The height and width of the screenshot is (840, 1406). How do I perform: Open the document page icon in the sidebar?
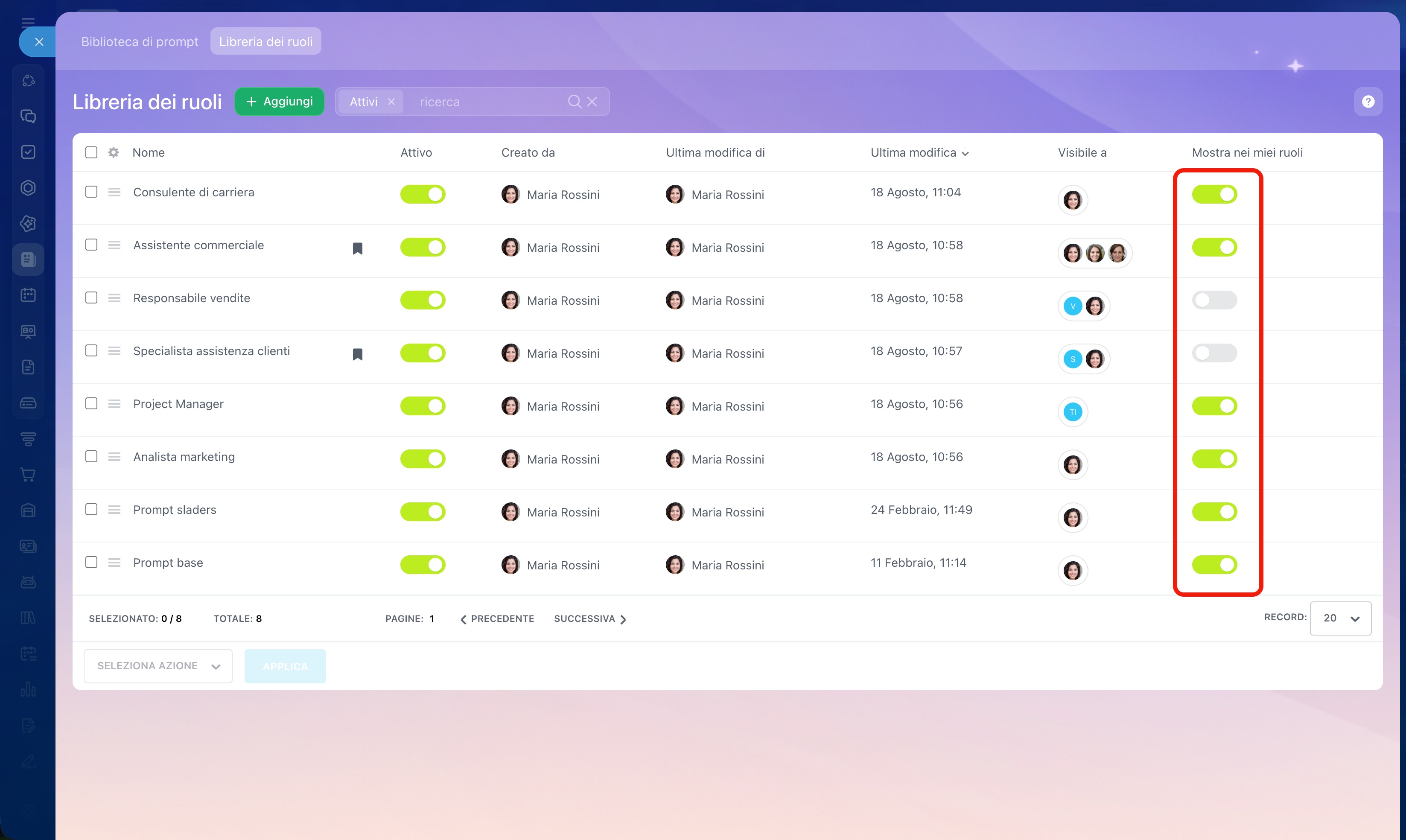click(x=28, y=367)
